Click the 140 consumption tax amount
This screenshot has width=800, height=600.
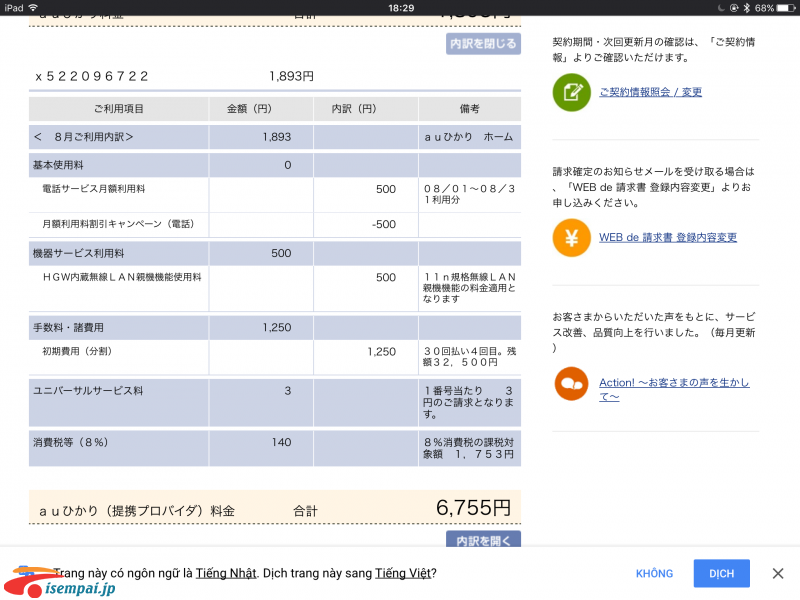(281, 442)
